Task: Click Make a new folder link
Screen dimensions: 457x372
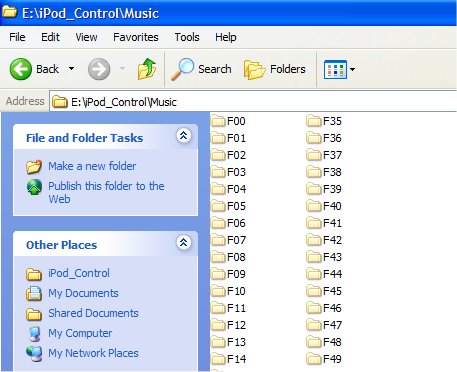Action: click(x=92, y=166)
